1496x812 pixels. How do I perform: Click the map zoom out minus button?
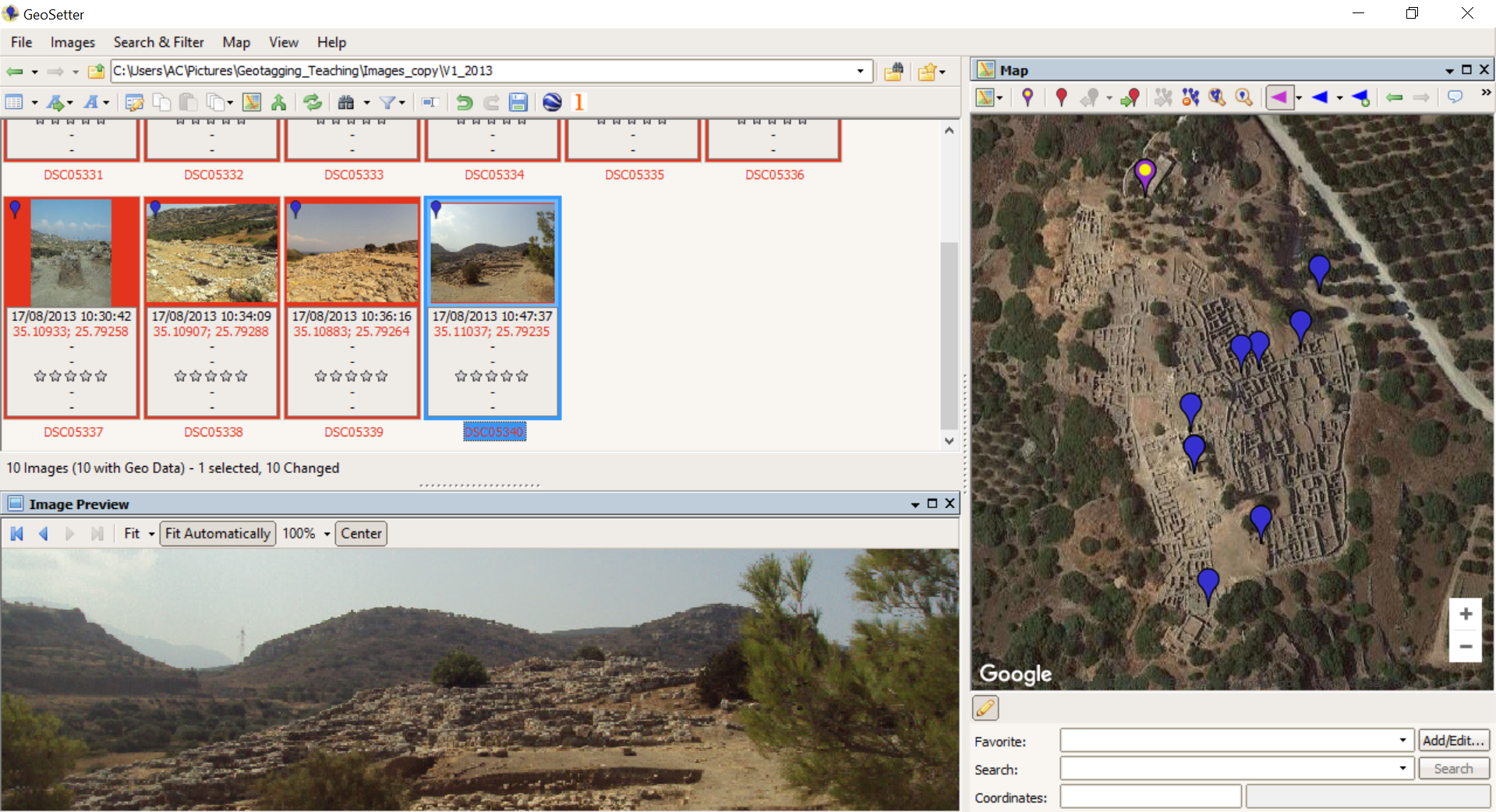click(x=1466, y=646)
